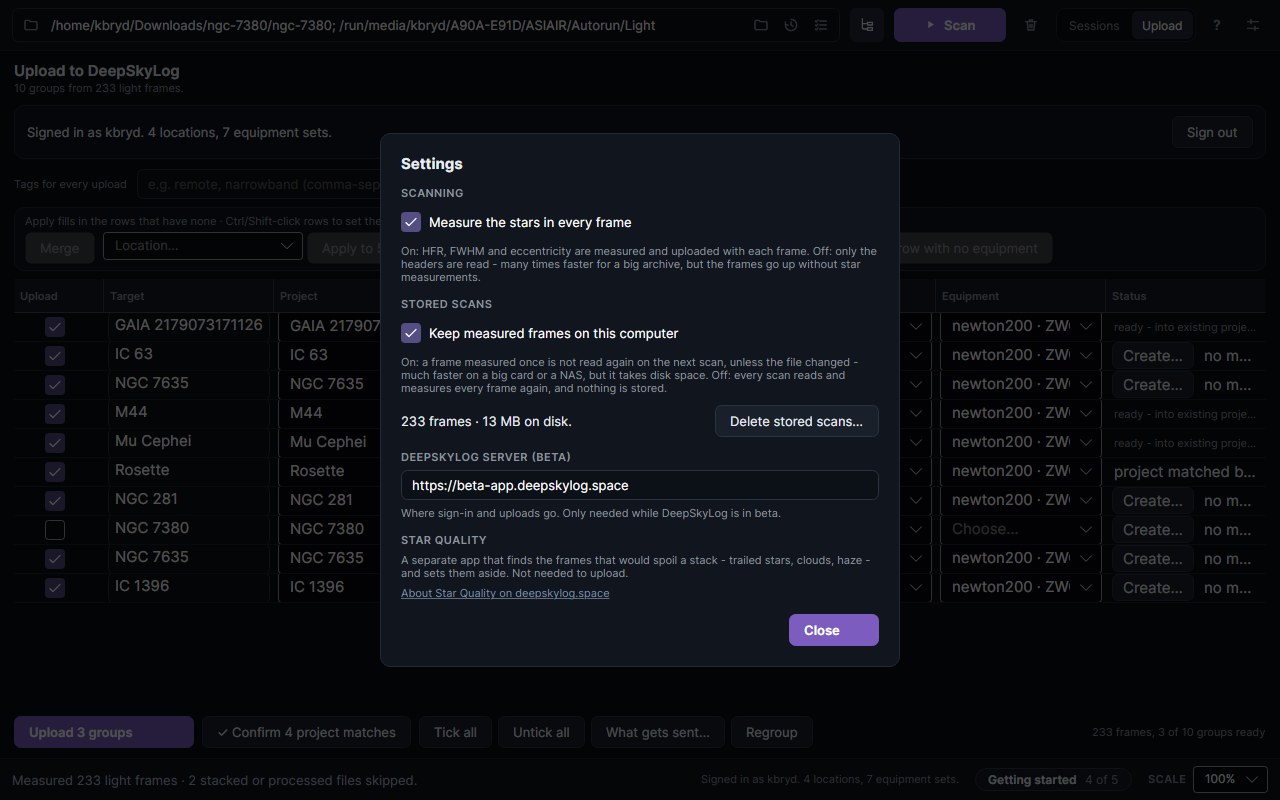
Task: Select the Mu Cephei target cell
Action: [x=189, y=442]
